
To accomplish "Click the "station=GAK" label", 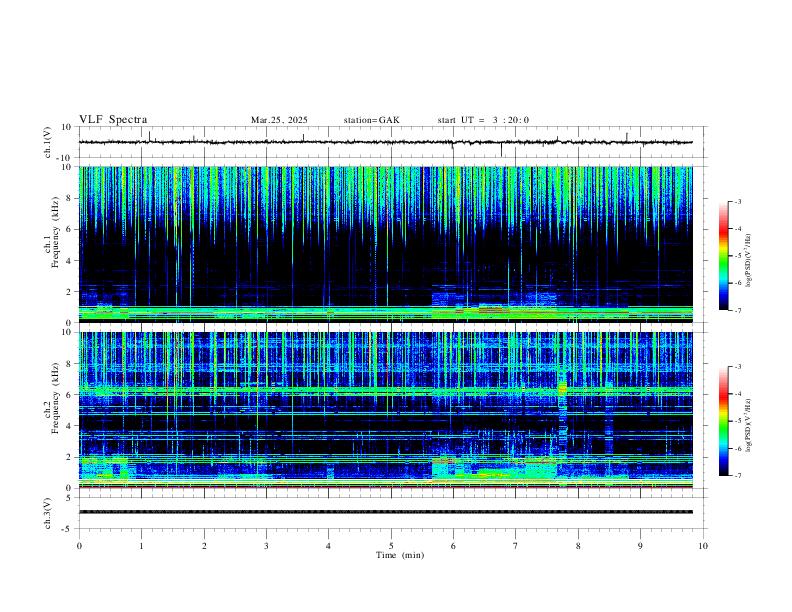I will [371, 120].
